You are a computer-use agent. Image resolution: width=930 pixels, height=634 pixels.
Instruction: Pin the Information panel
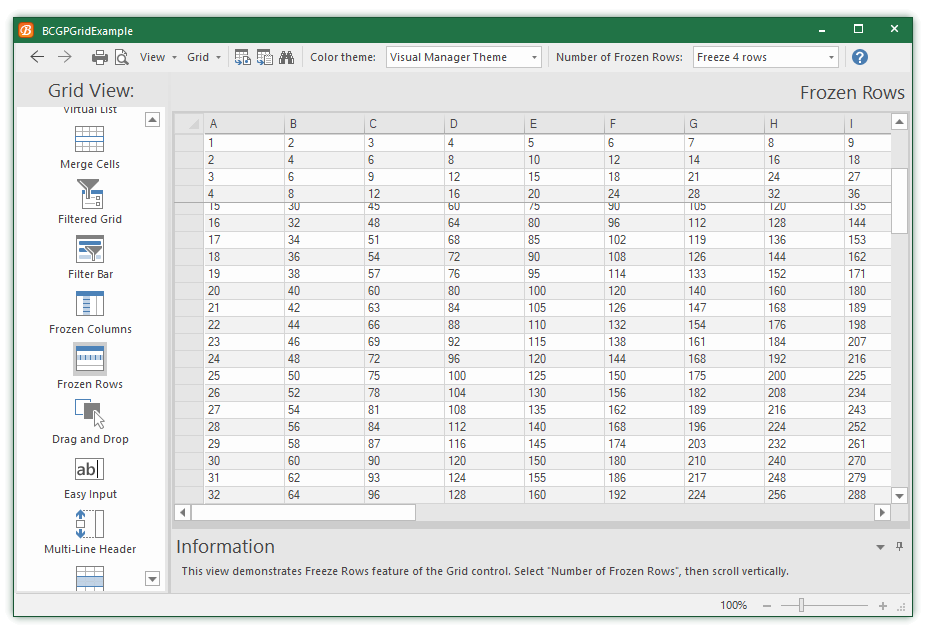(899, 546)
